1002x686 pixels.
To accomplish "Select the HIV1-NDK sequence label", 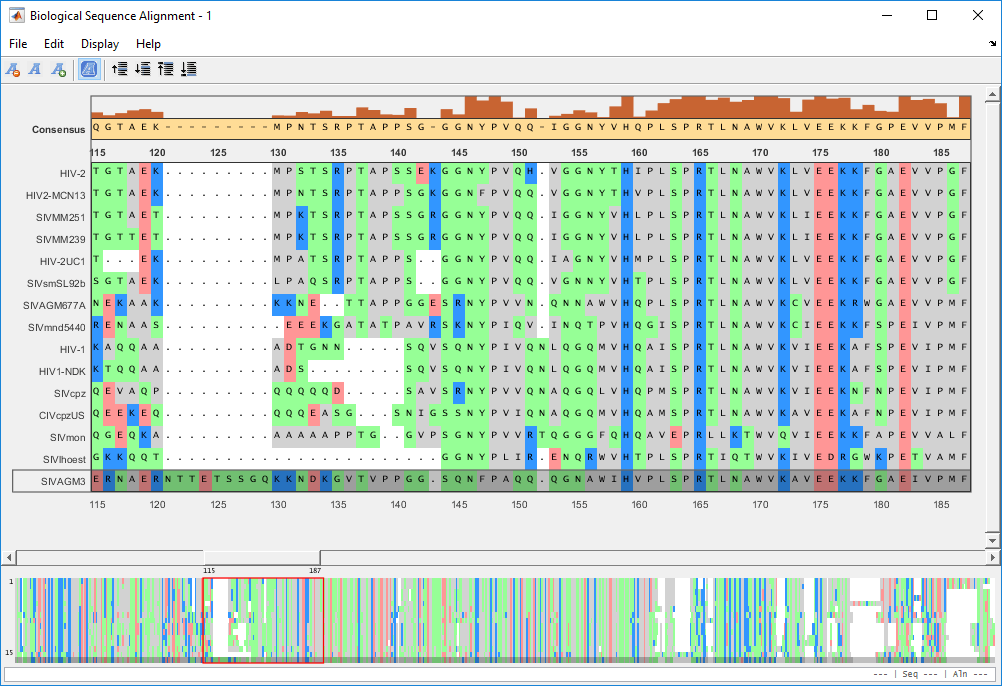I will coord(62,371).
